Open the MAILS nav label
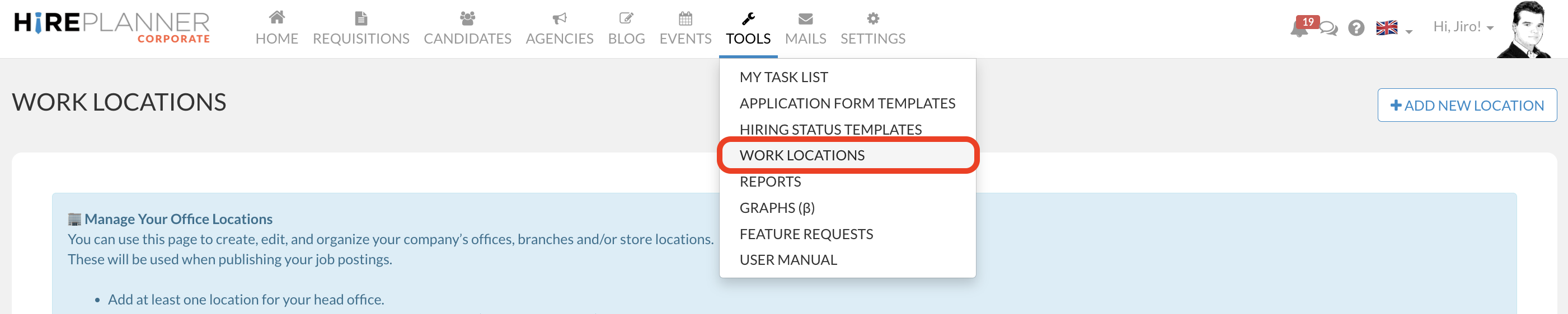 tap(805, 38)
